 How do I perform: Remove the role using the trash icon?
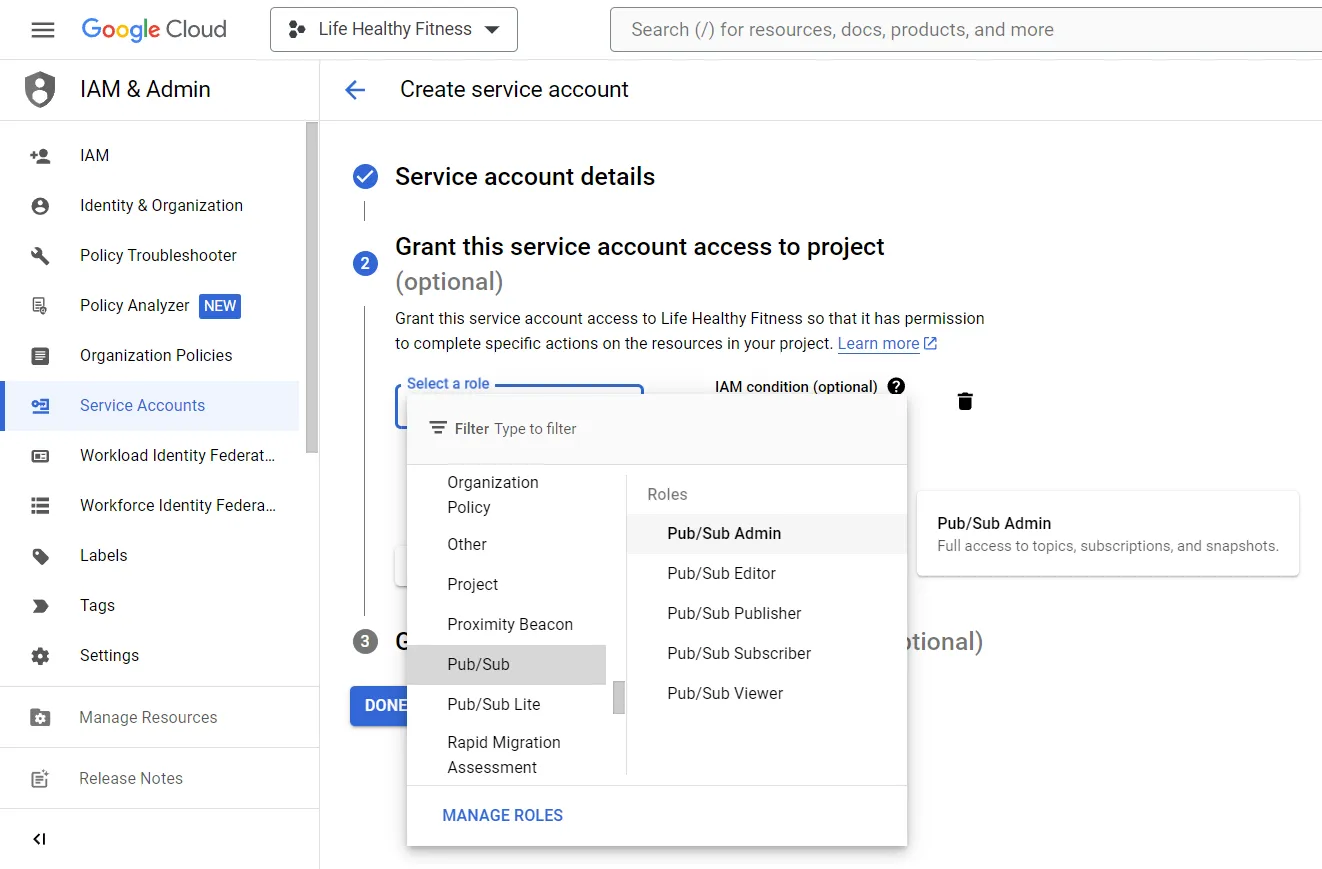pyautogui.click(x=964, y=400)
